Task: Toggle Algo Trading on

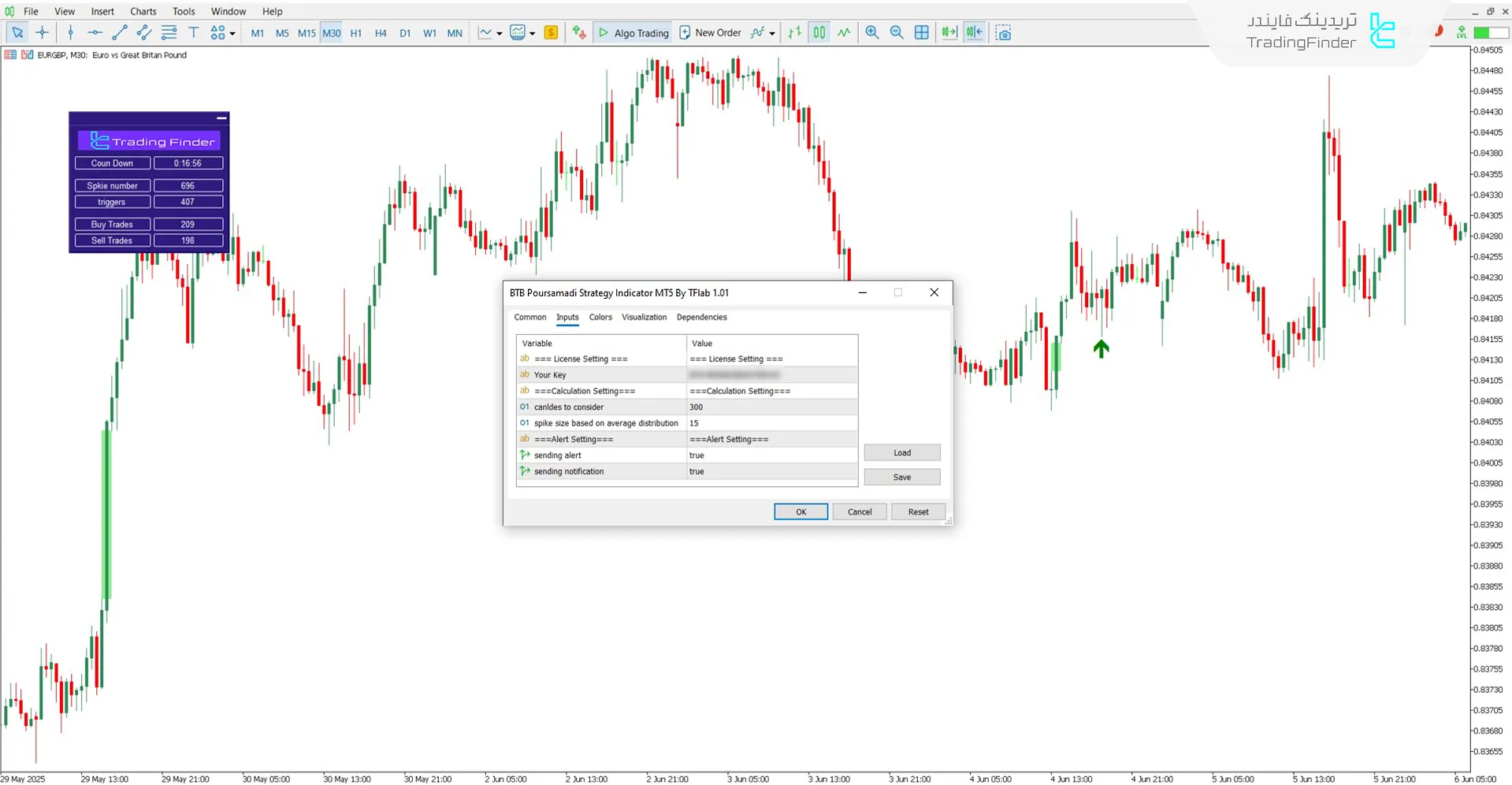Action: pyautogui.click(x=633, y=32)
